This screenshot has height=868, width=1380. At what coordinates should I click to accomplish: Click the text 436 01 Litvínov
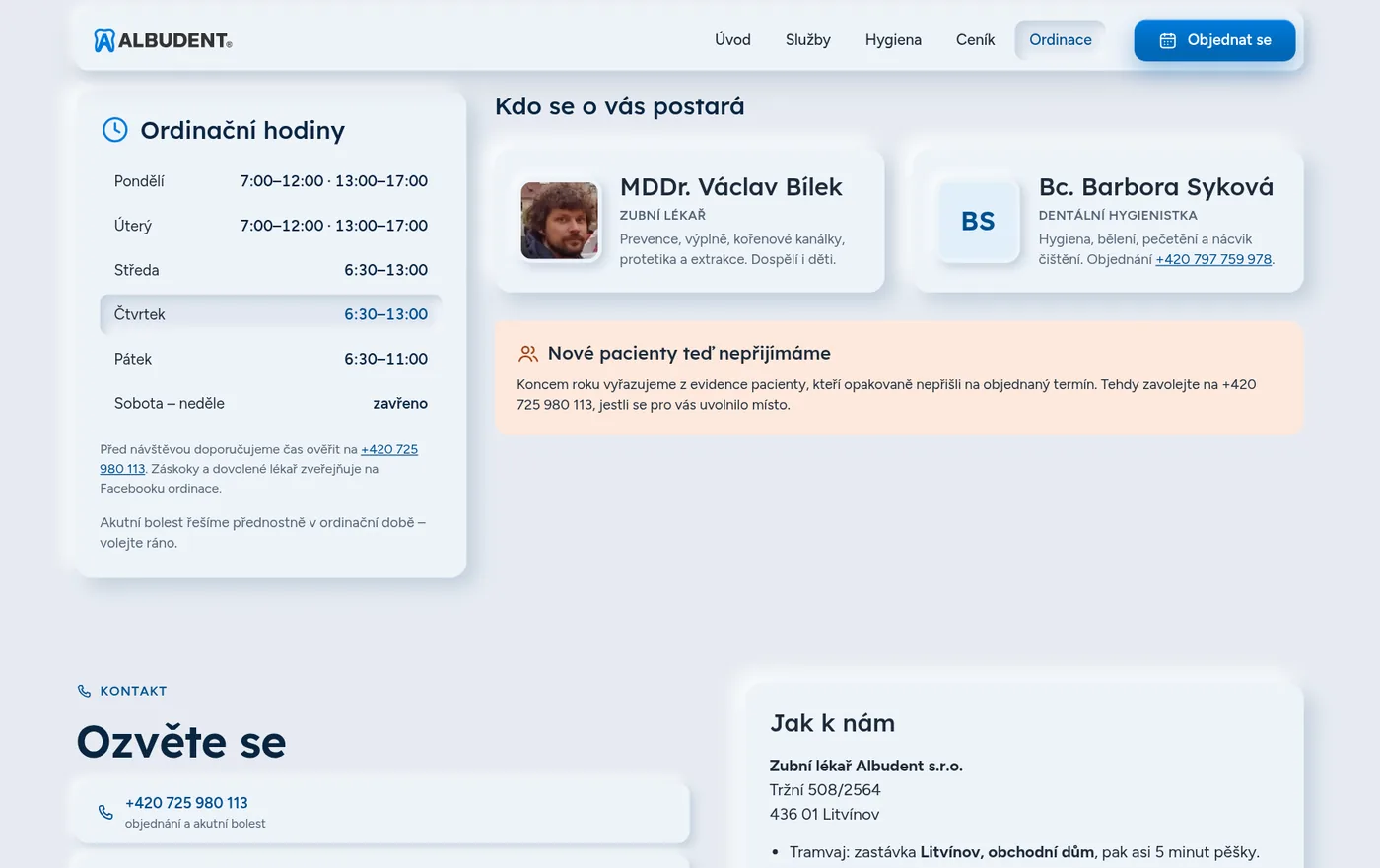(824, 814)
